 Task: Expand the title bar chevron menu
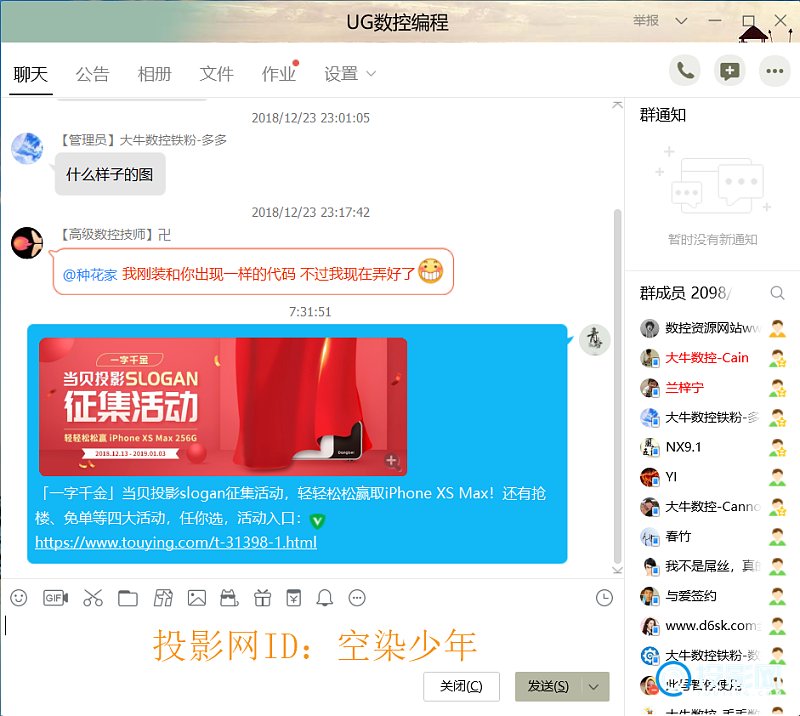click(681, 21)
